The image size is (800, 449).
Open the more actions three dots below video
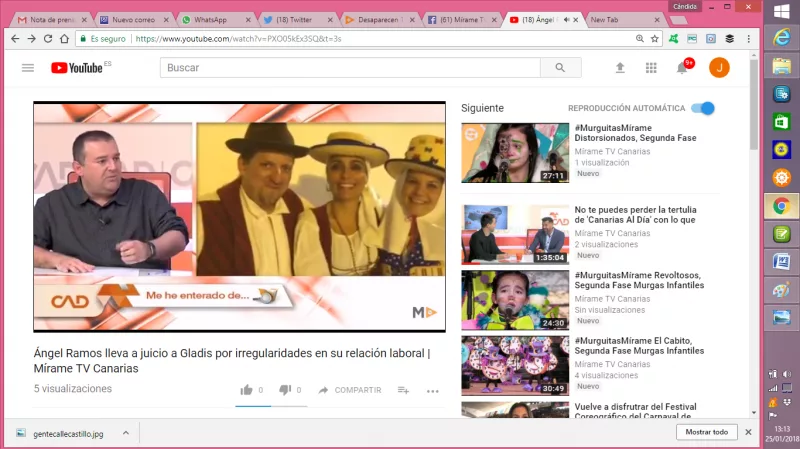433,391
